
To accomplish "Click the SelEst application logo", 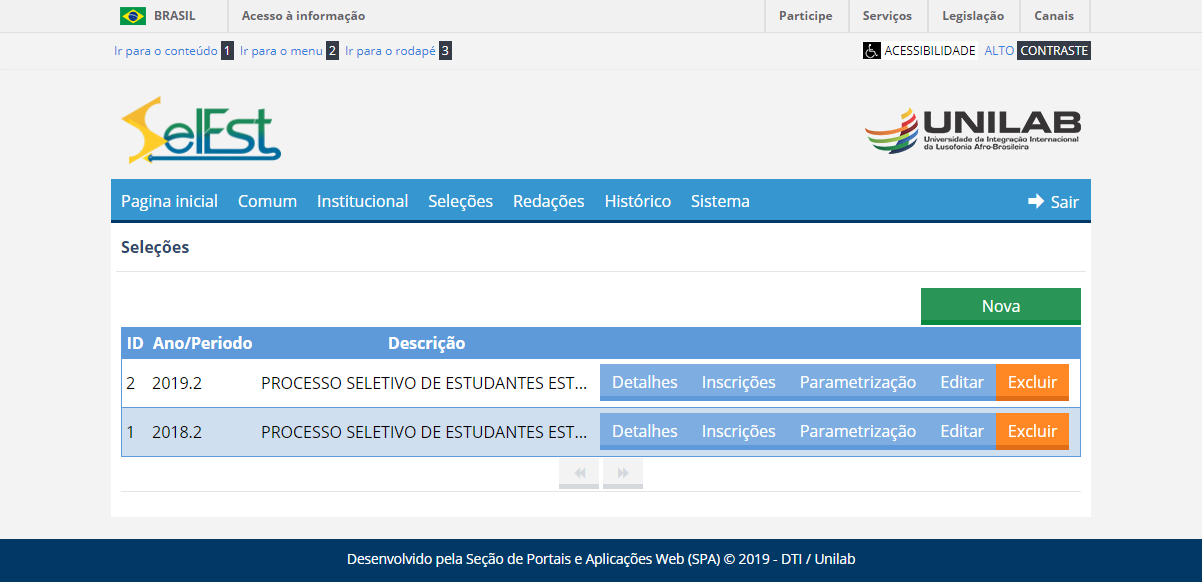I will [200, 130].
